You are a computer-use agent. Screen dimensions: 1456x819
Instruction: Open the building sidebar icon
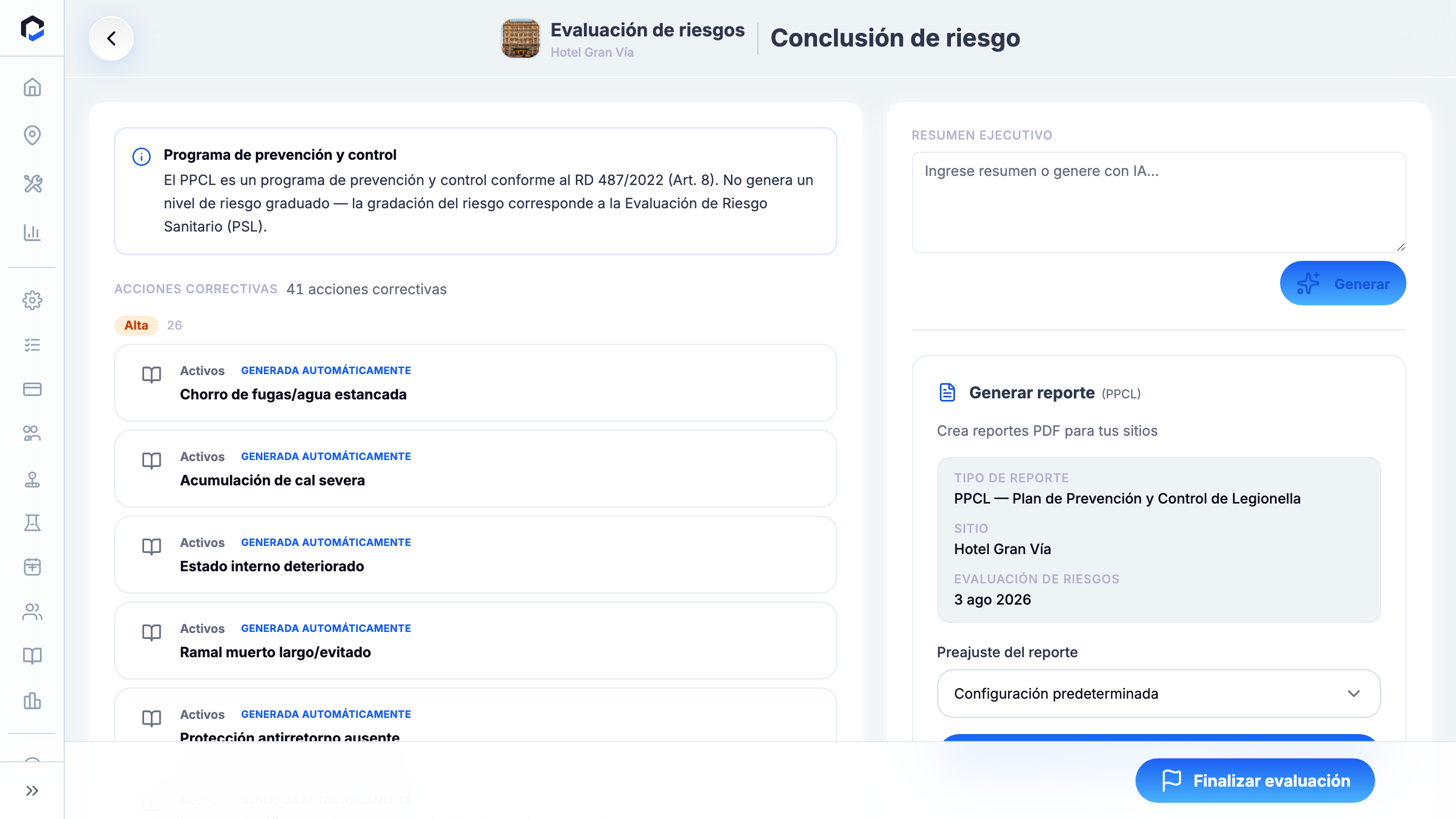point(32,701)
